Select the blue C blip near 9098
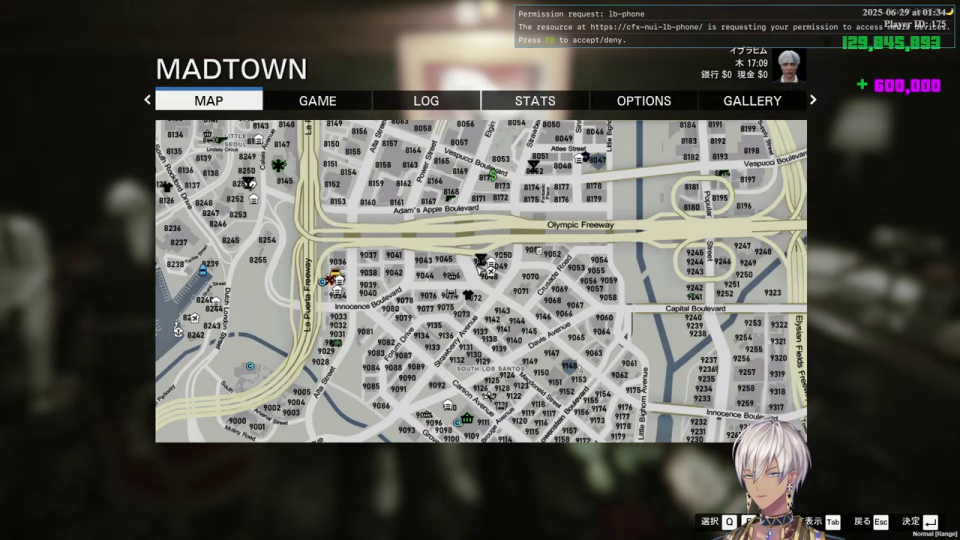The image size is (960, 540). pos(457,422)
